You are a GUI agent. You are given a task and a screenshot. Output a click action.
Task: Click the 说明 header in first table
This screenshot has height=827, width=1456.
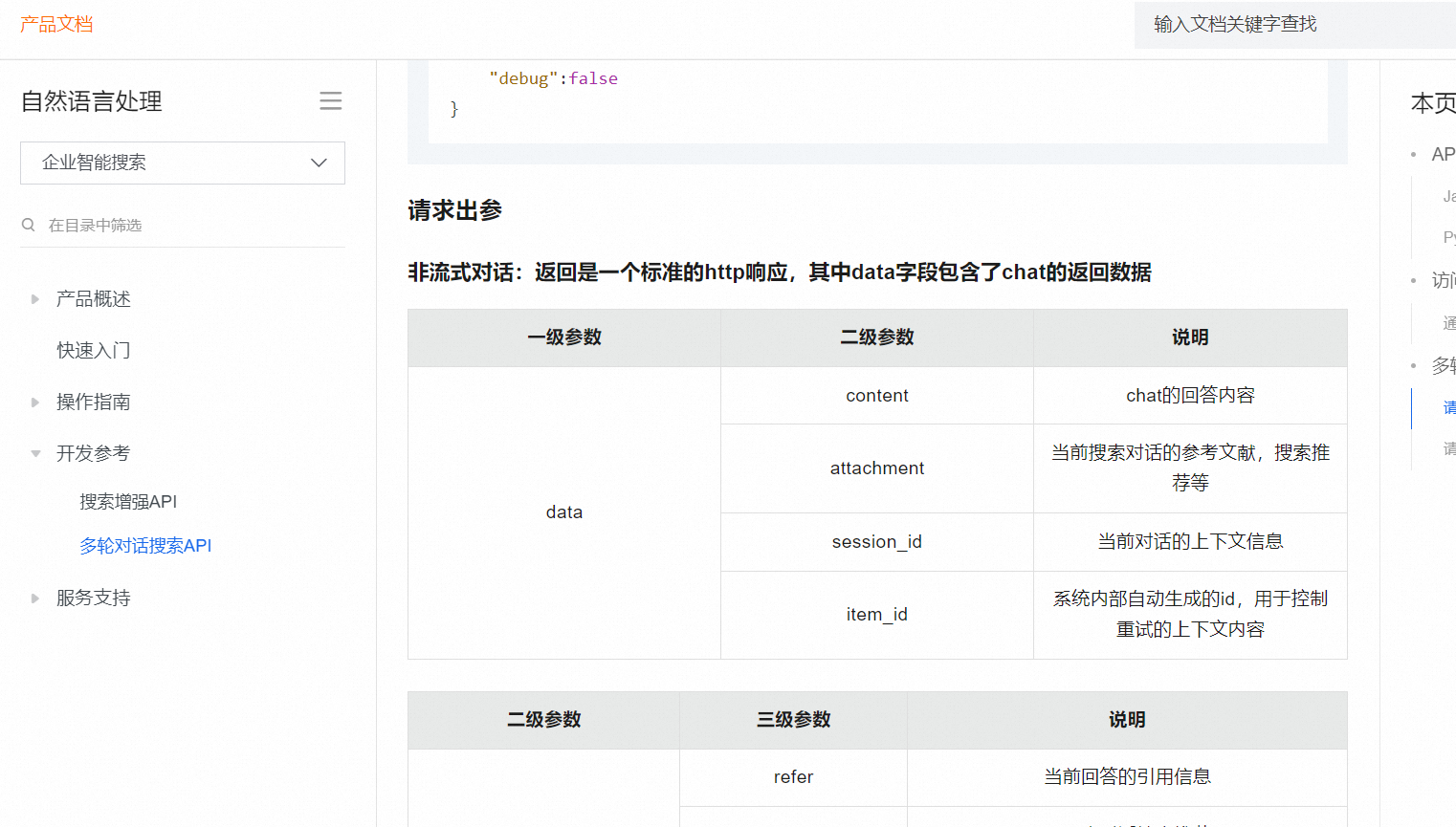click(x=1190, y=337)
